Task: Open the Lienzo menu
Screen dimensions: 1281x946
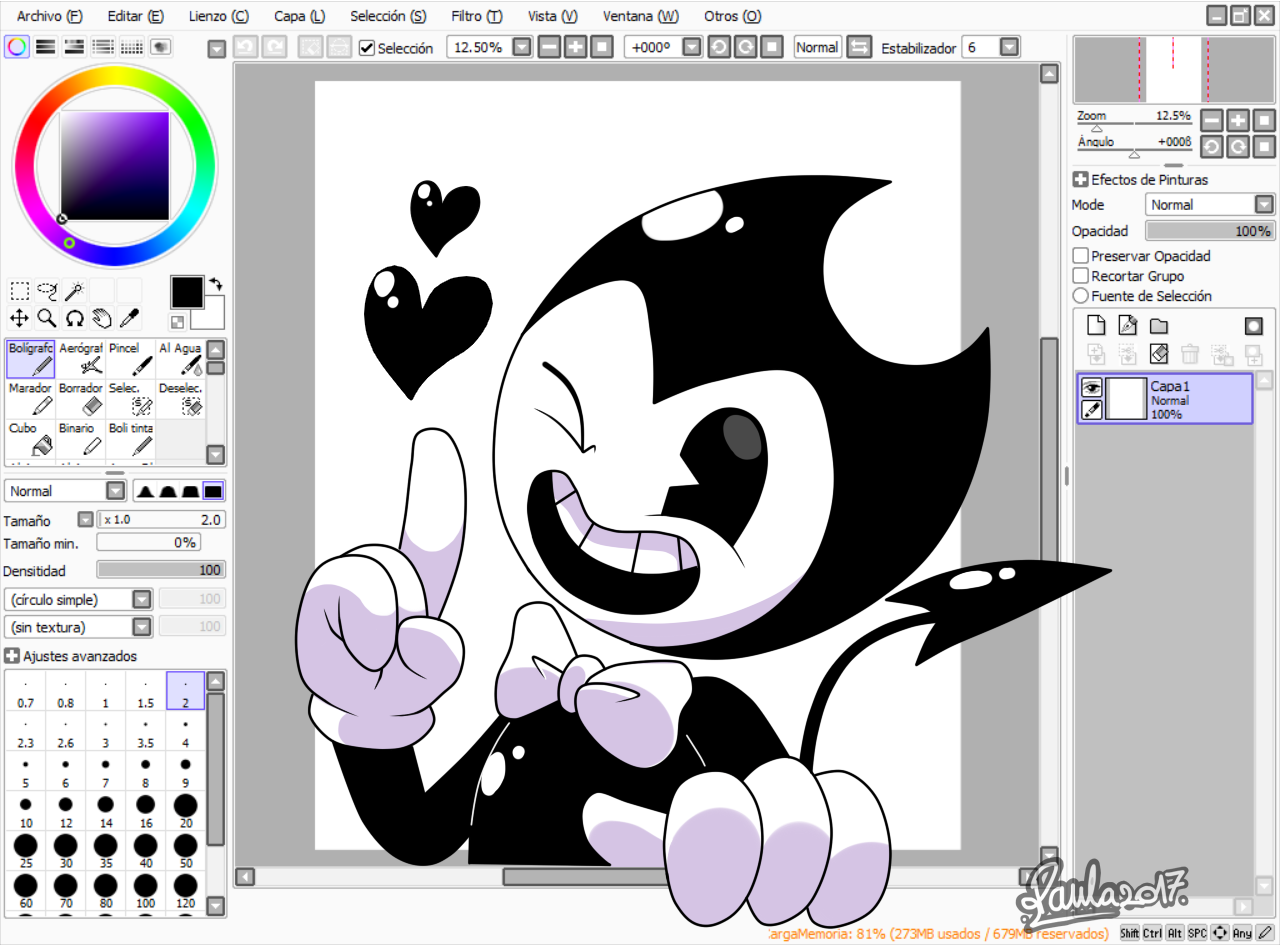Action: [219, 16]
